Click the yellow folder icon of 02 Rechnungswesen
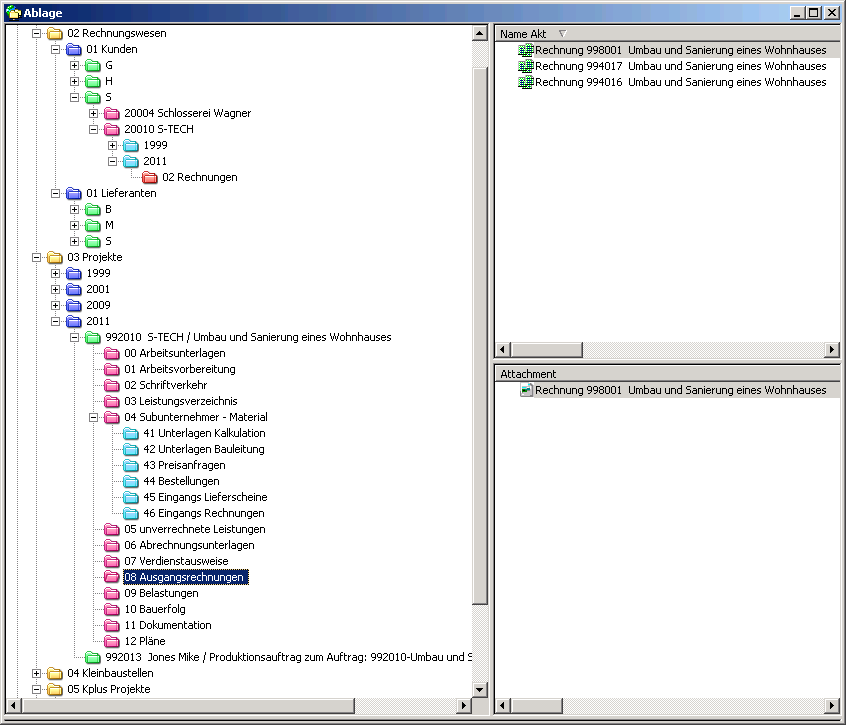The height and width of the screenshot is (725, 846). point(54,33)
